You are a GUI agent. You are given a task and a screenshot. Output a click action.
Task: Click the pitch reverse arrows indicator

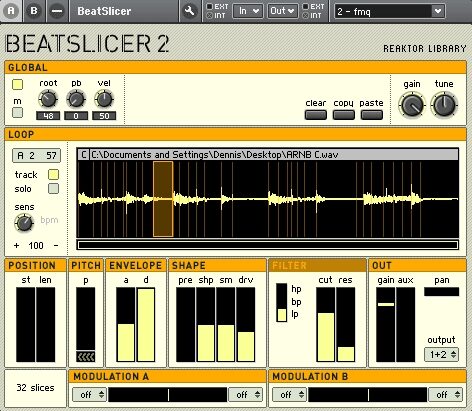coord(86,356)
